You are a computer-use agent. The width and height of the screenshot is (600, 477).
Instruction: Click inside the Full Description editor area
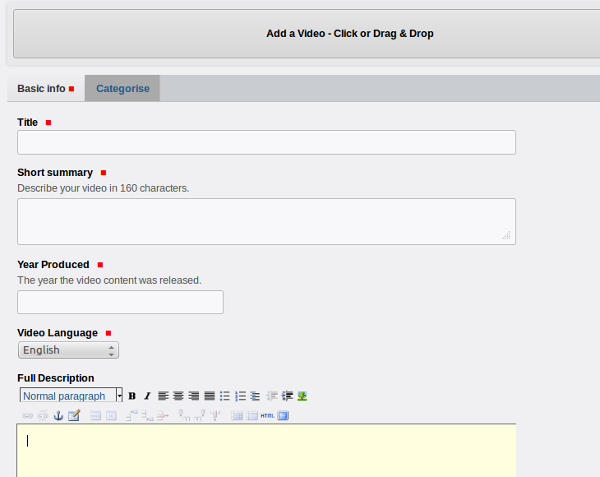tap(266, 450)
